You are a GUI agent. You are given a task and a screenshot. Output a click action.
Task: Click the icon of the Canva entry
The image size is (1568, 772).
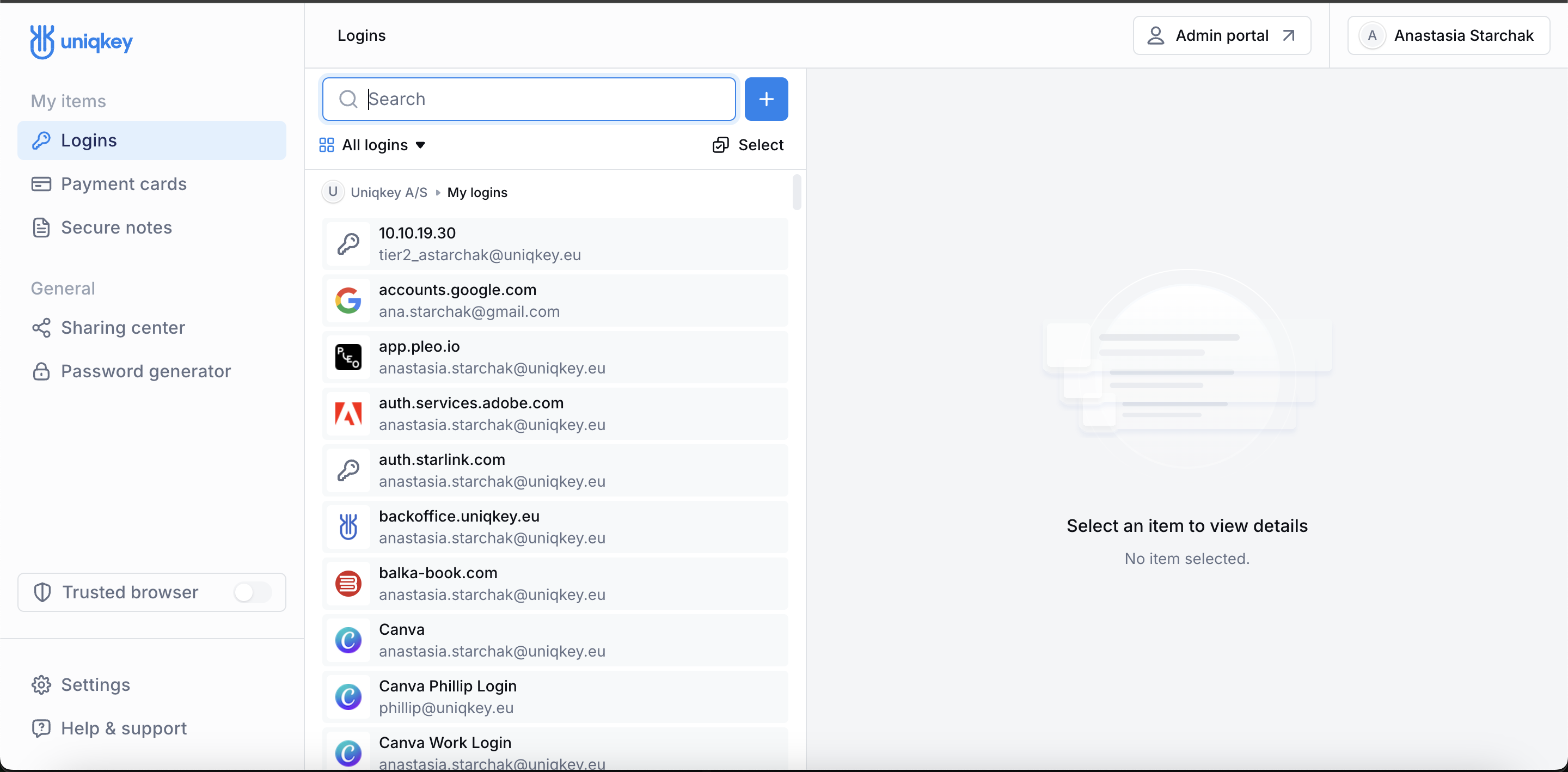(348, 640)
